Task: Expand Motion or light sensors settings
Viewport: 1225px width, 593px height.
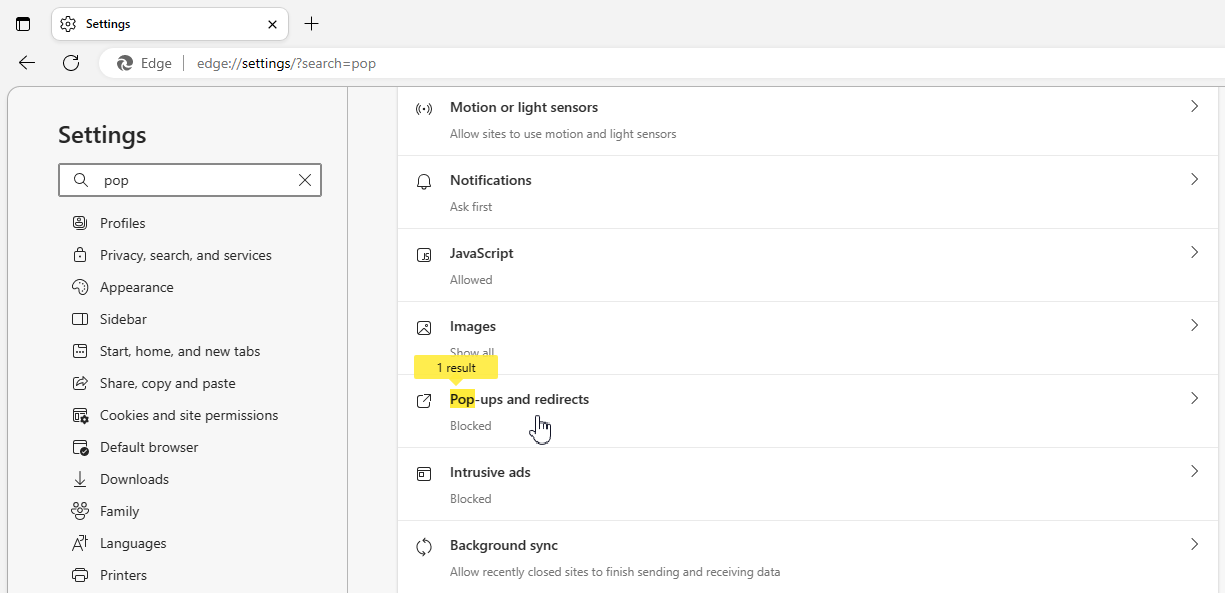Action: point(1194,106)
